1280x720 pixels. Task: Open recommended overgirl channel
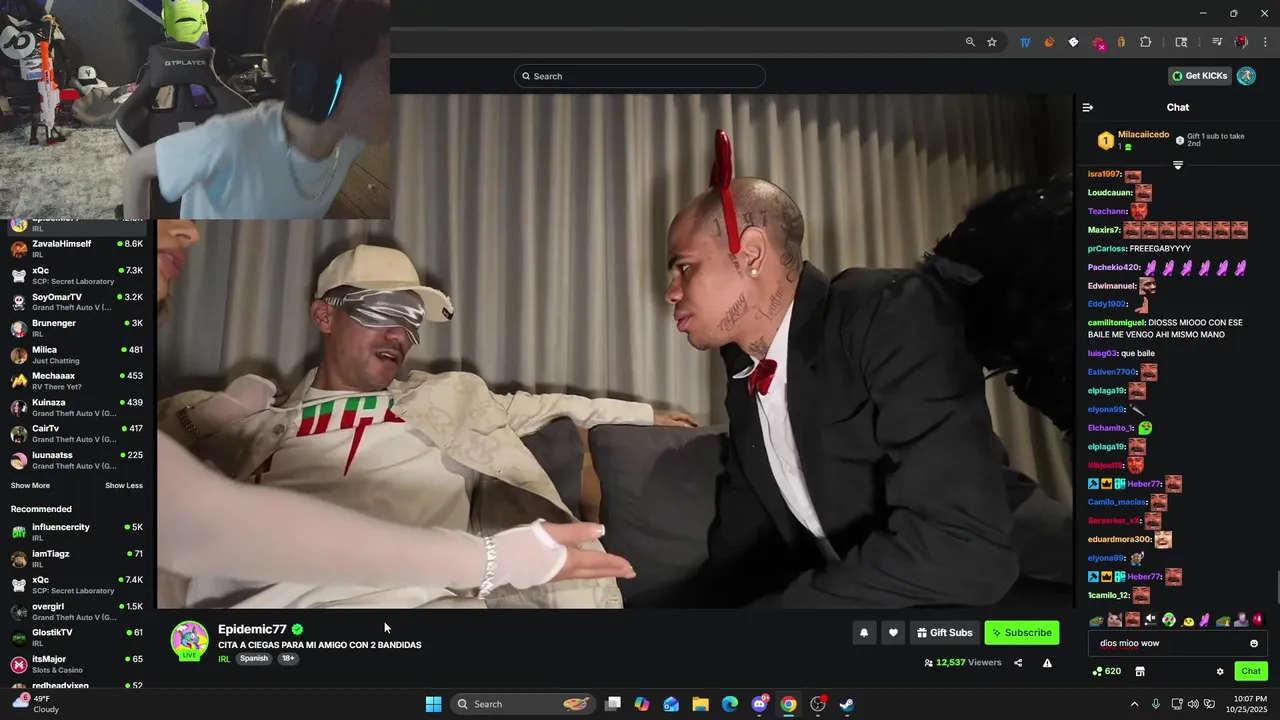tap(77, 612)
